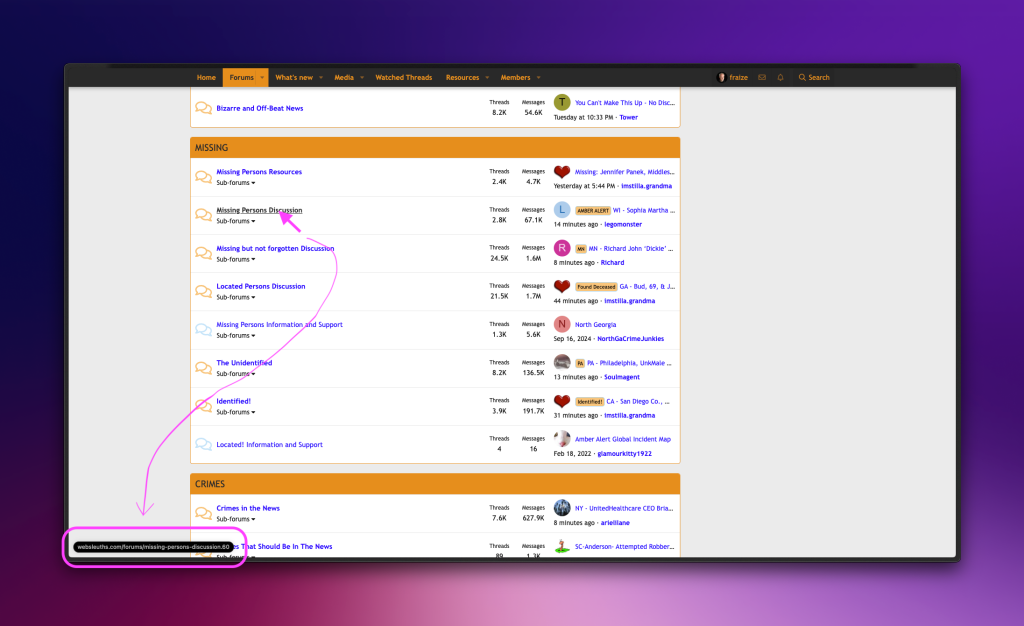This screenshot has width=1024, height=626.
Task: Click chat bubble icon beside Missing Persons Resources
Action: coord(203,176)
